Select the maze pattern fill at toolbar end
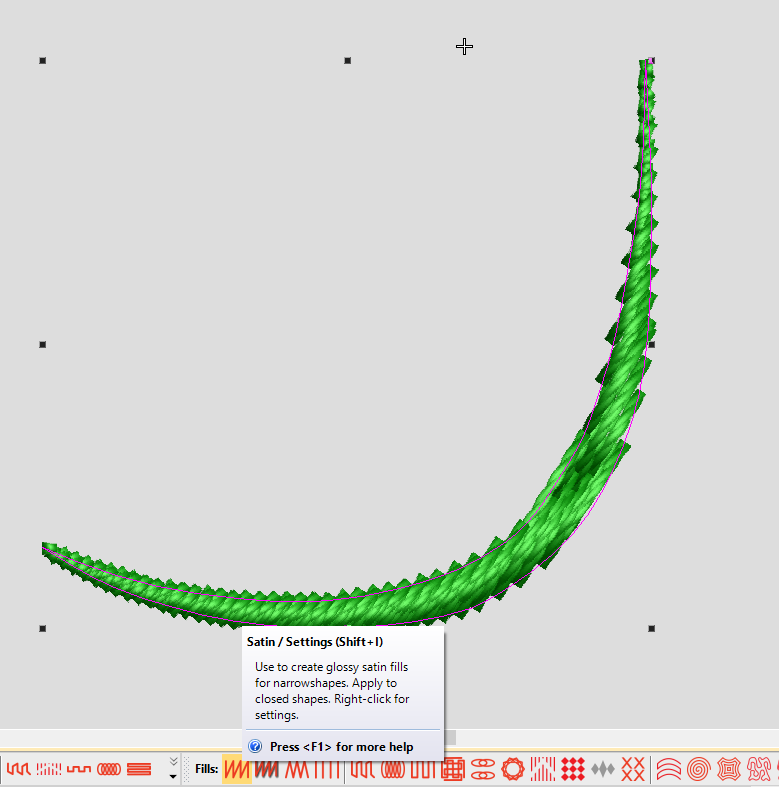 759,769
